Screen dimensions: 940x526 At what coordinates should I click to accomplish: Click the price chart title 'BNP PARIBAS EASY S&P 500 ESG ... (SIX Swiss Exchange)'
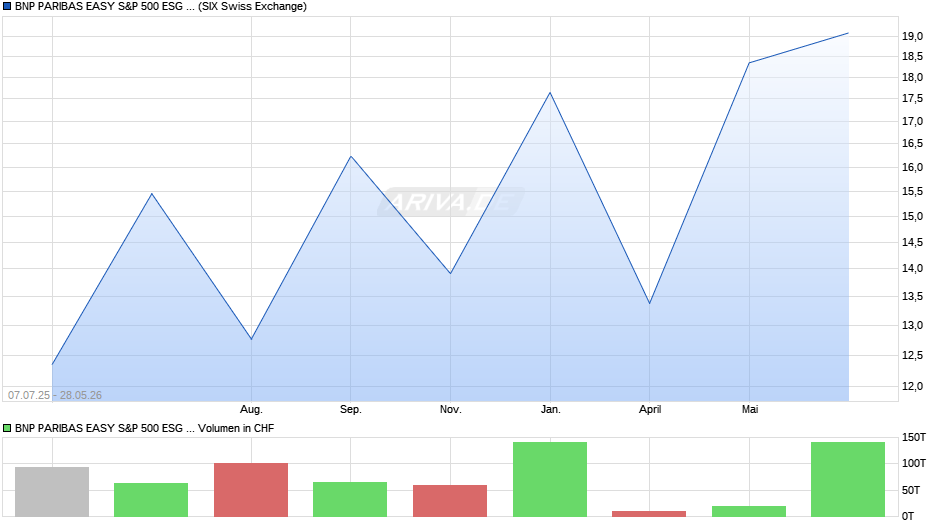(x=161, y=7)
